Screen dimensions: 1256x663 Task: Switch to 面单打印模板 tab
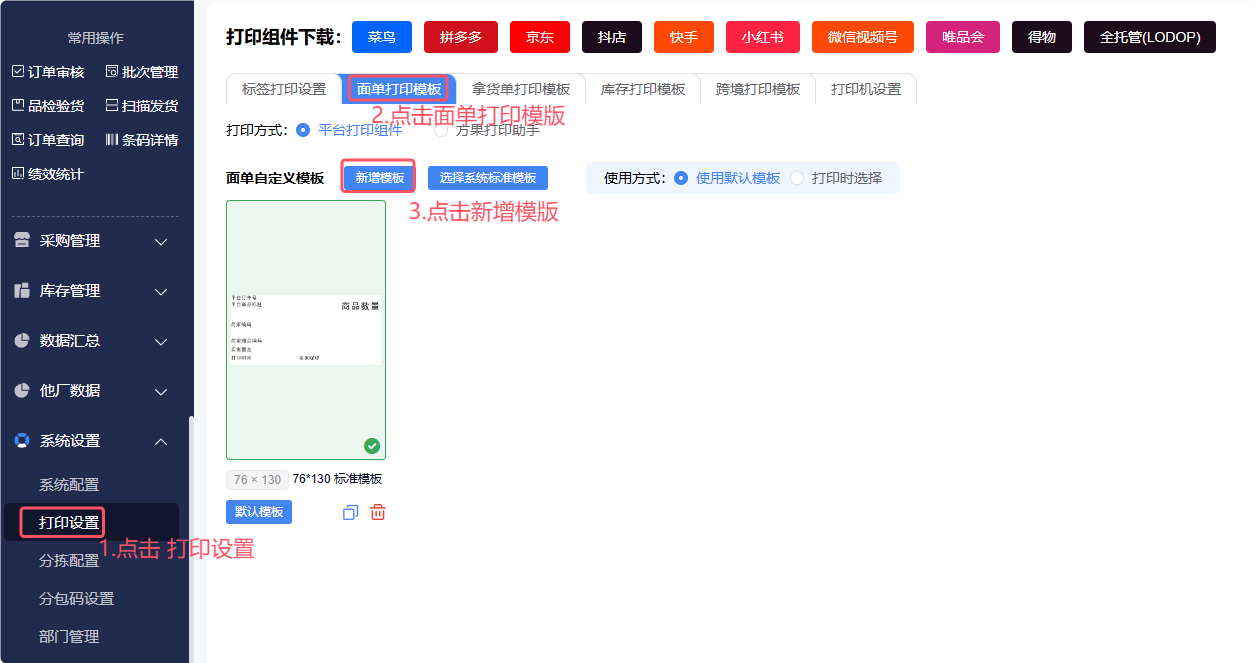click(399, 89)
